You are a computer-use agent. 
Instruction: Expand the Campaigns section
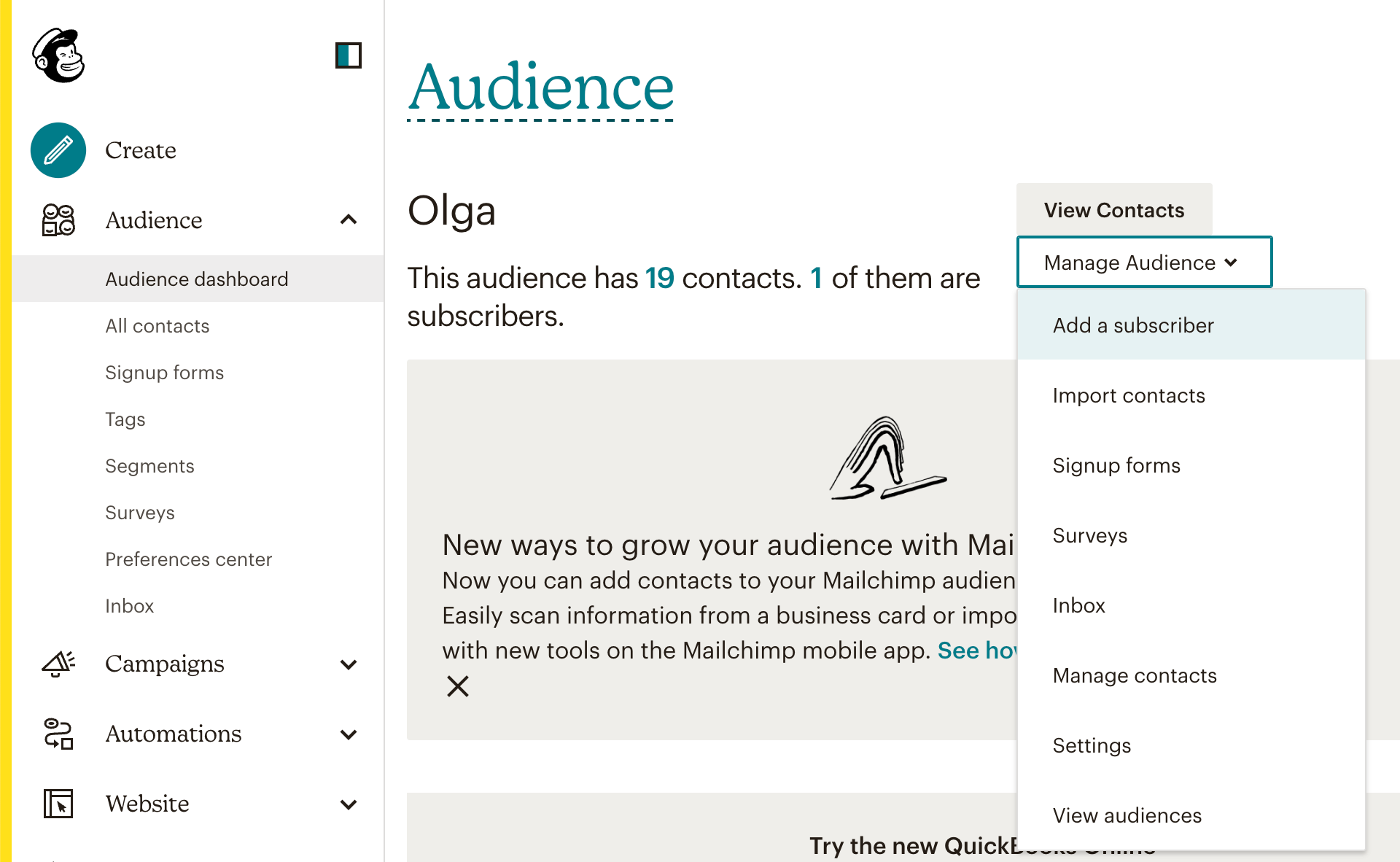(349, 664)
